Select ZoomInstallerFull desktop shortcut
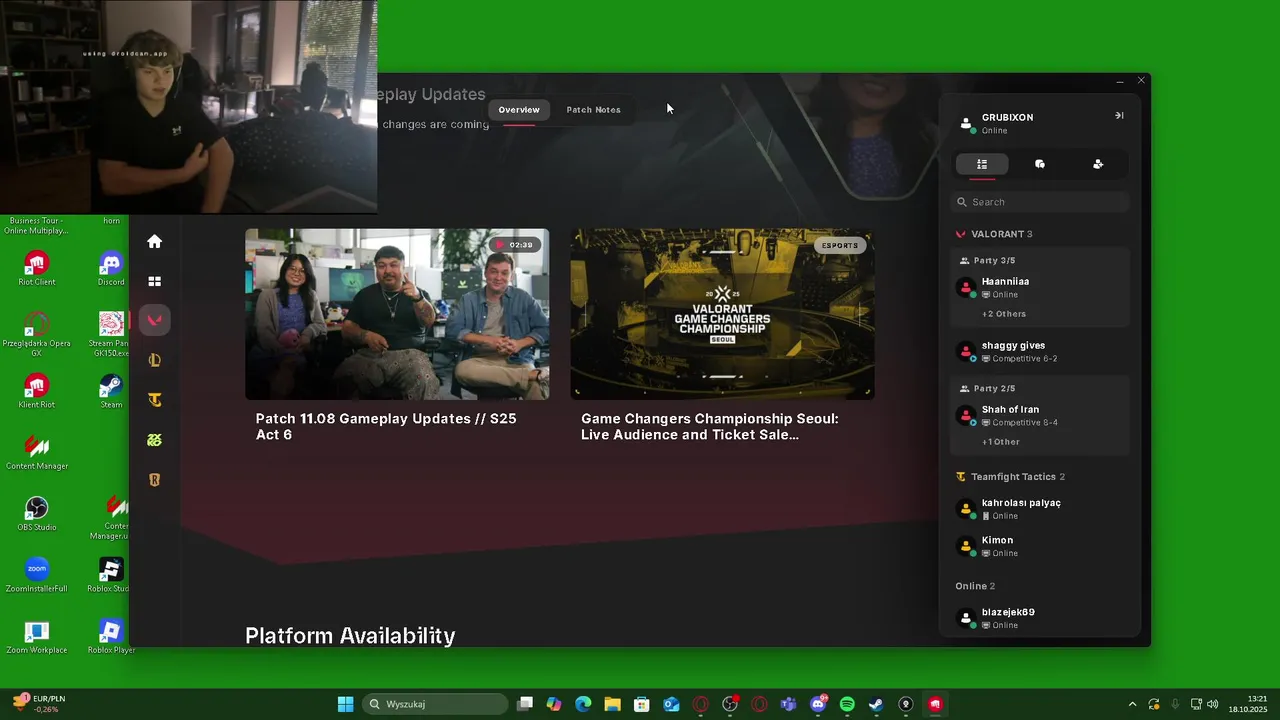Image resolution: width=1280 pixels, height=720 pixels. 37,575
